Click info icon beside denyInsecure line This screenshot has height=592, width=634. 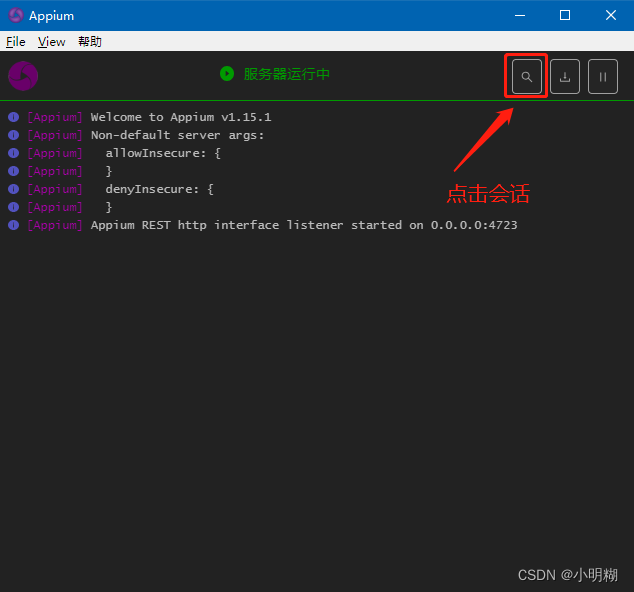(13, 189)
